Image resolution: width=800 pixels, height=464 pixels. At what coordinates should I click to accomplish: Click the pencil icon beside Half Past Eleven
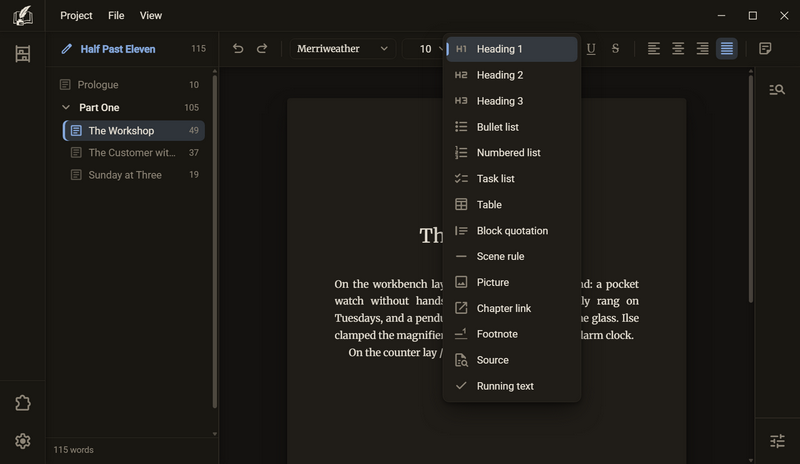pos(66,49)
